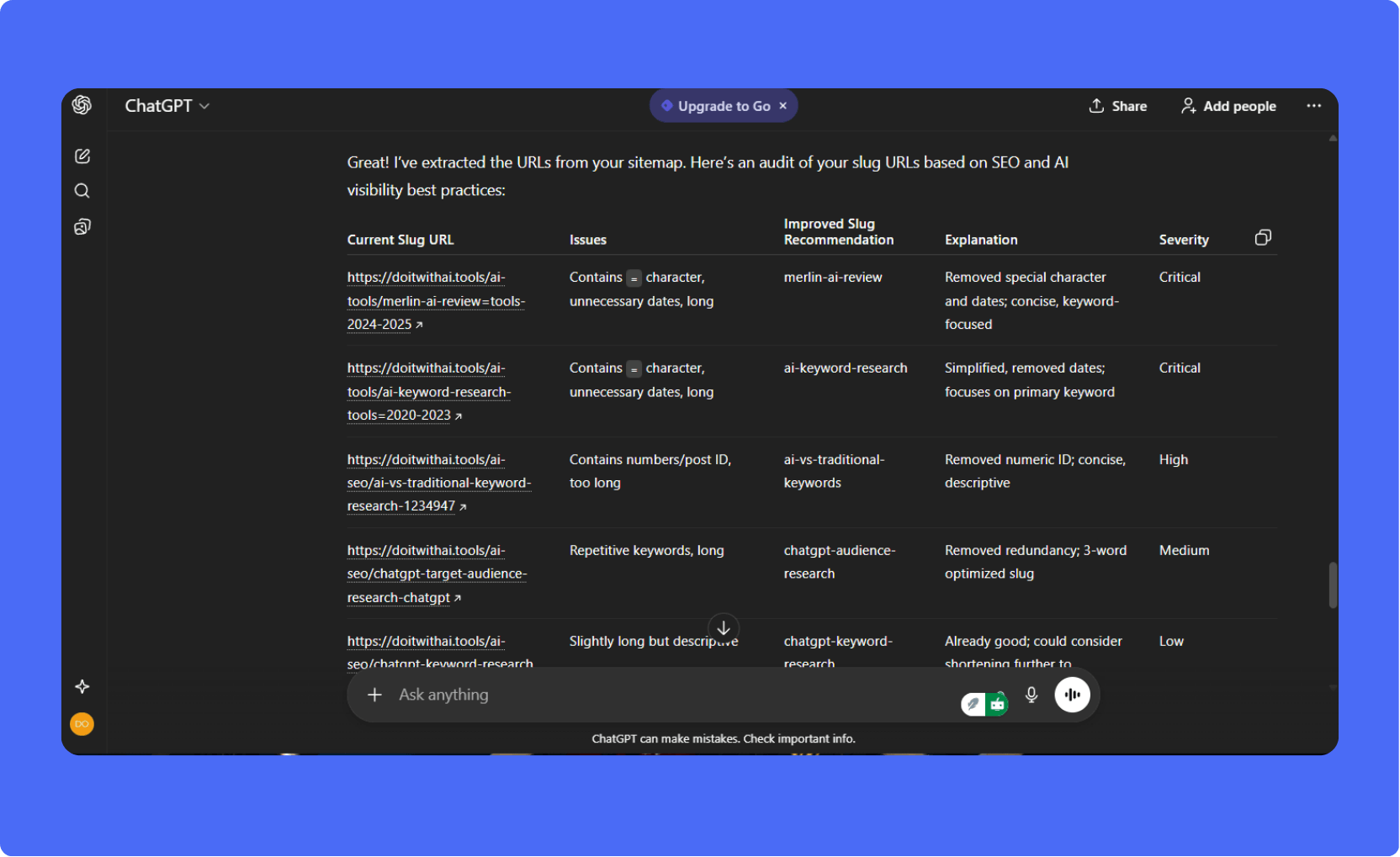This screenshot has height=857, width=1400.
Task: Open the chatgpt-target-audience-research-chatgpt link
Action: pyautogui.click(x=437, y=574)
